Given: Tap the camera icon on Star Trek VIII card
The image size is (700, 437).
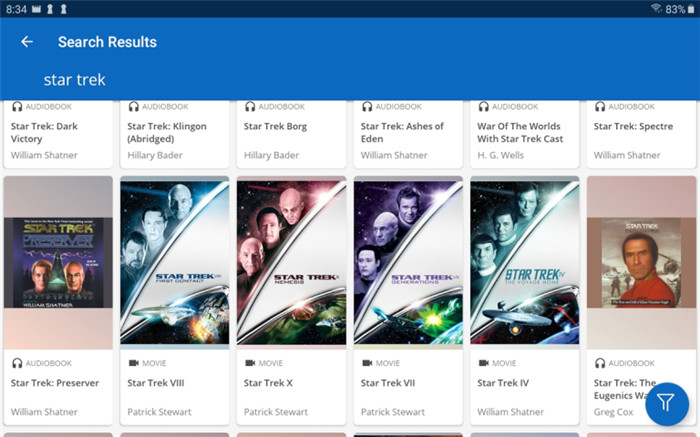Looking at the screenshot, I should tap(133, 363).
